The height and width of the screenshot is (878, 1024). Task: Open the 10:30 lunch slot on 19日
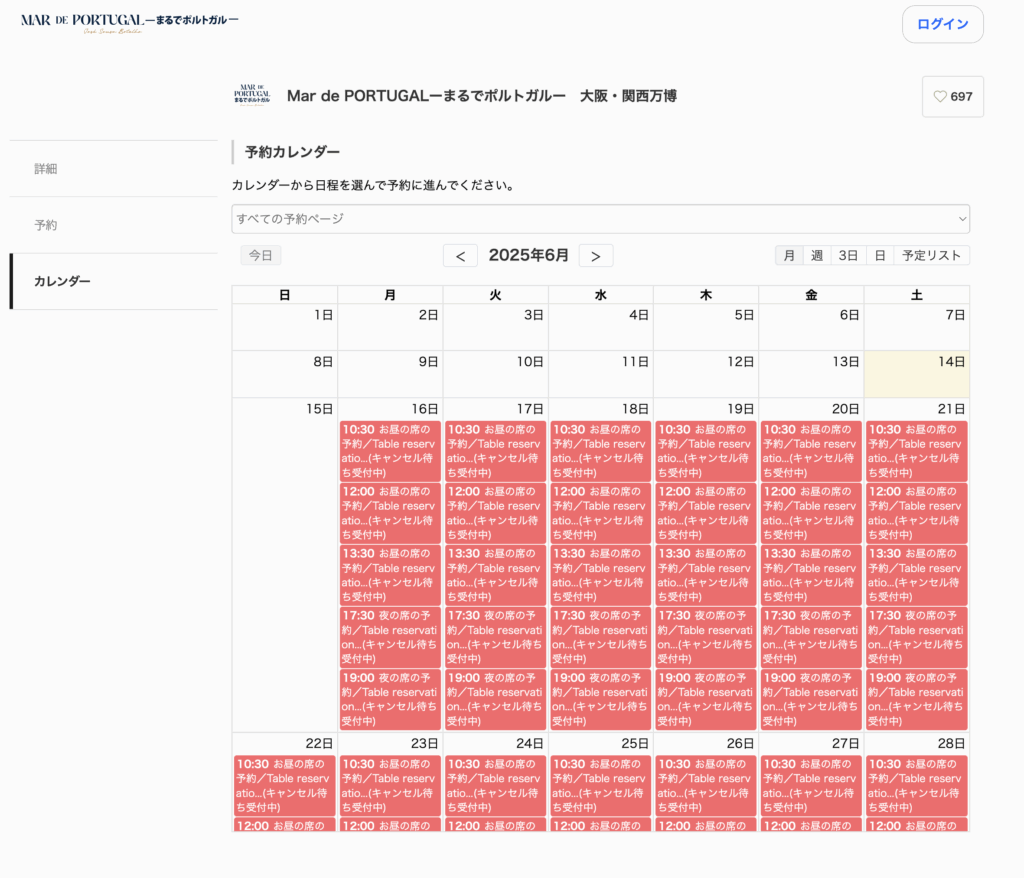click(x=706, y=451)
